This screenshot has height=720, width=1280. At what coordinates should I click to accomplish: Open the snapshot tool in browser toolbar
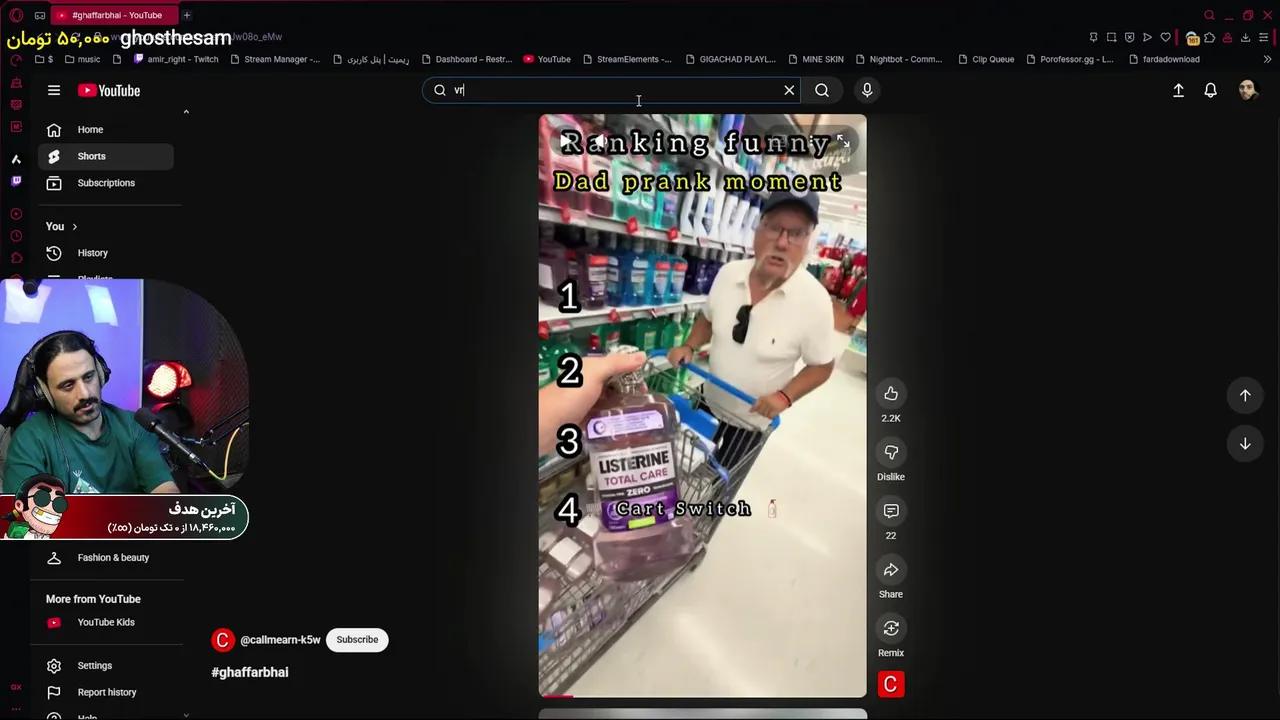tap(1111, 38)
